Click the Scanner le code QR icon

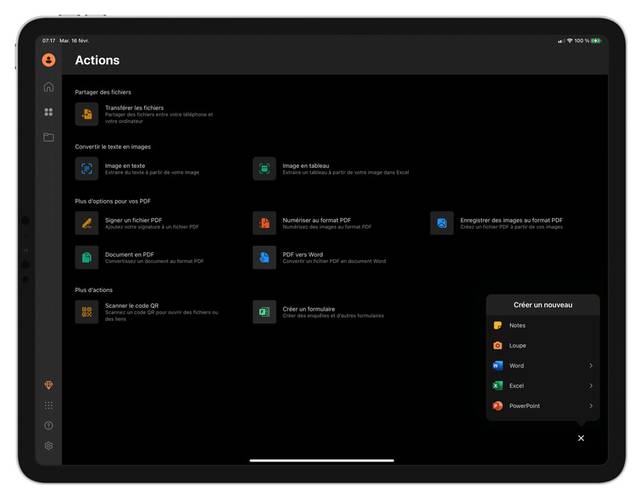87,312
